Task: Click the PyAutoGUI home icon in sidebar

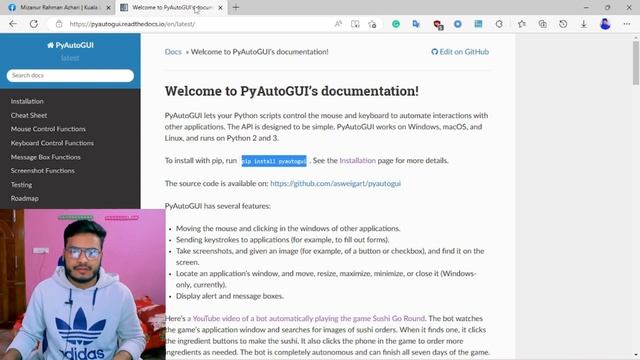Action: tap(50, 45)
